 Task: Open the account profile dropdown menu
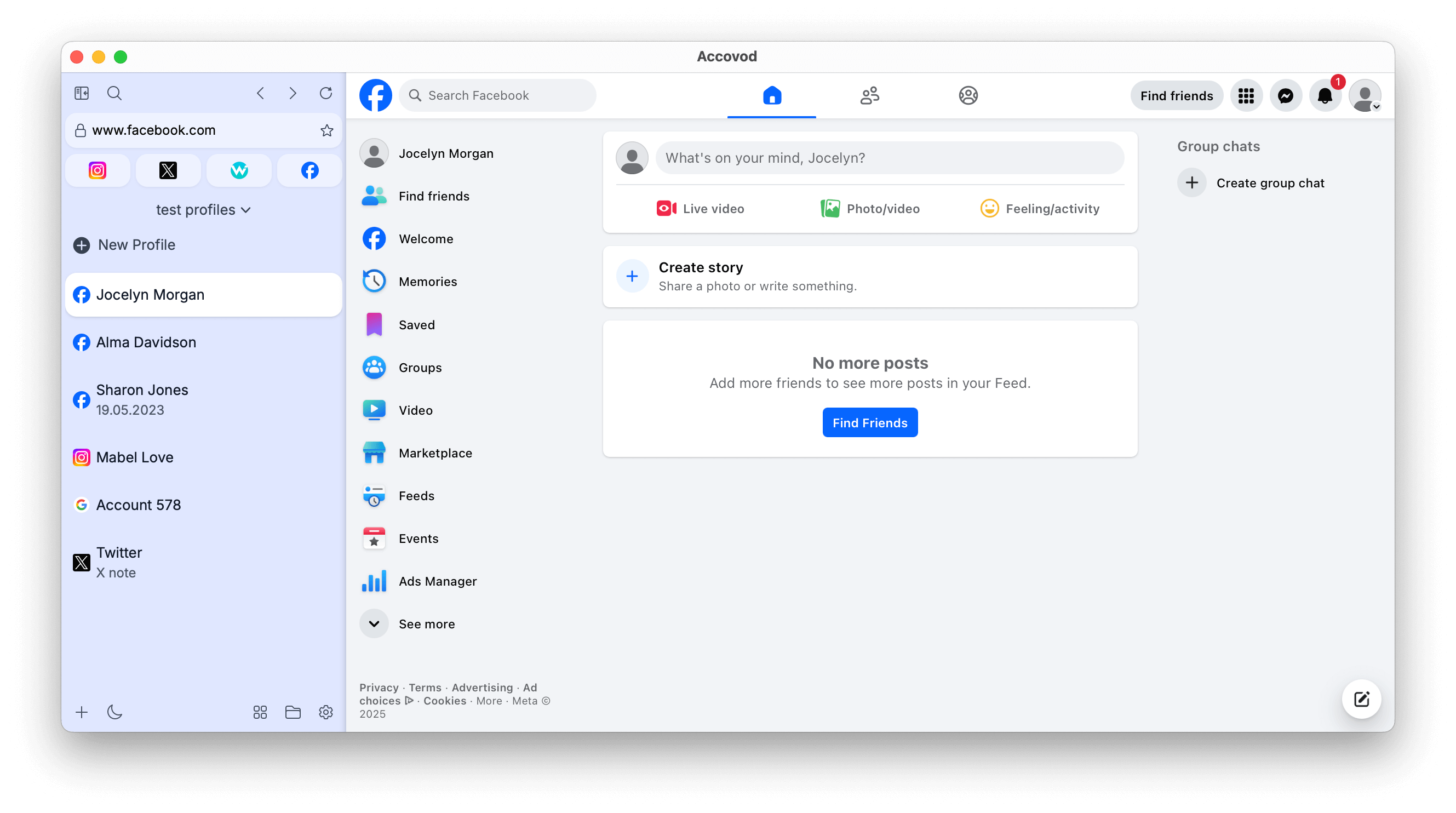pyautogui.click(x=1365, y=95)
